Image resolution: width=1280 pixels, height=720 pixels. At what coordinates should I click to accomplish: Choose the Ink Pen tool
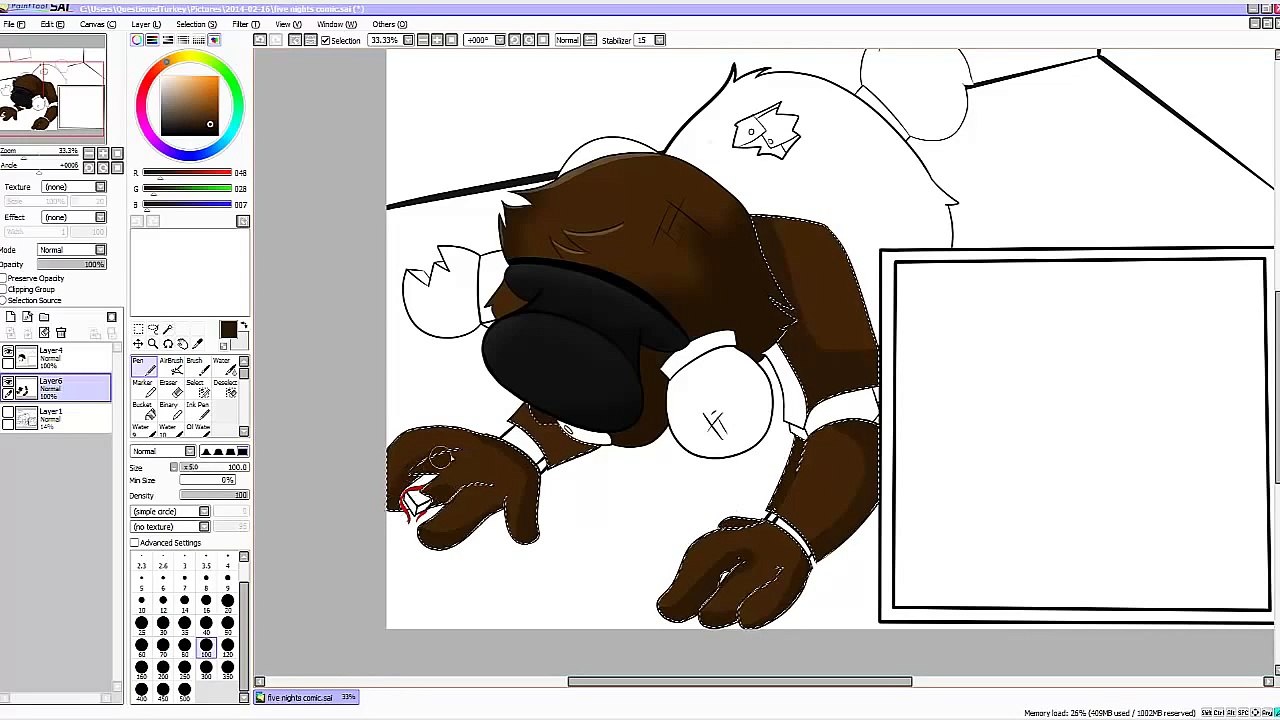click(196, 411)
